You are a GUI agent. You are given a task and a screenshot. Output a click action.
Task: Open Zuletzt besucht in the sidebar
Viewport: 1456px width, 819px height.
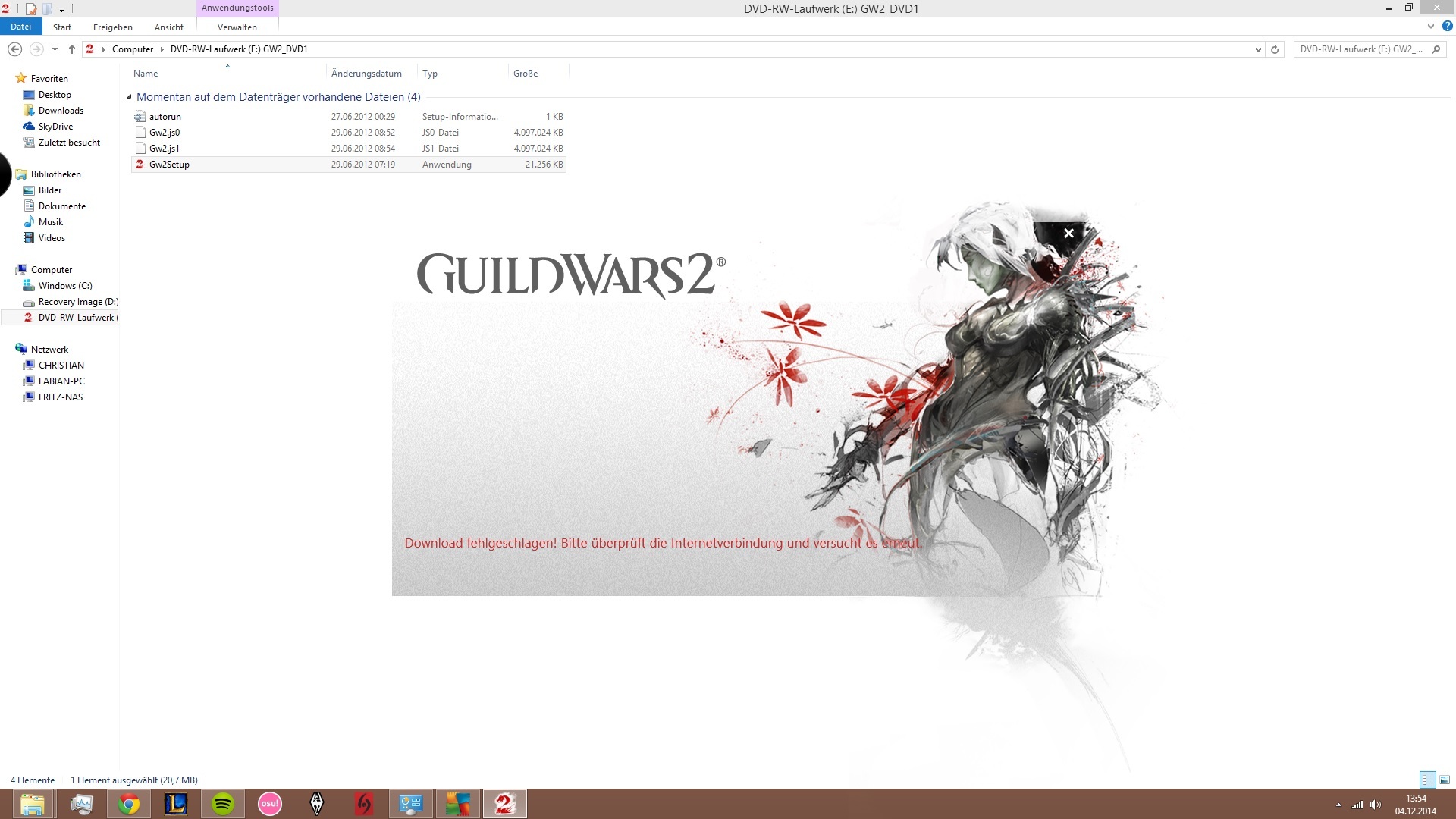click(x=69, y=143)
